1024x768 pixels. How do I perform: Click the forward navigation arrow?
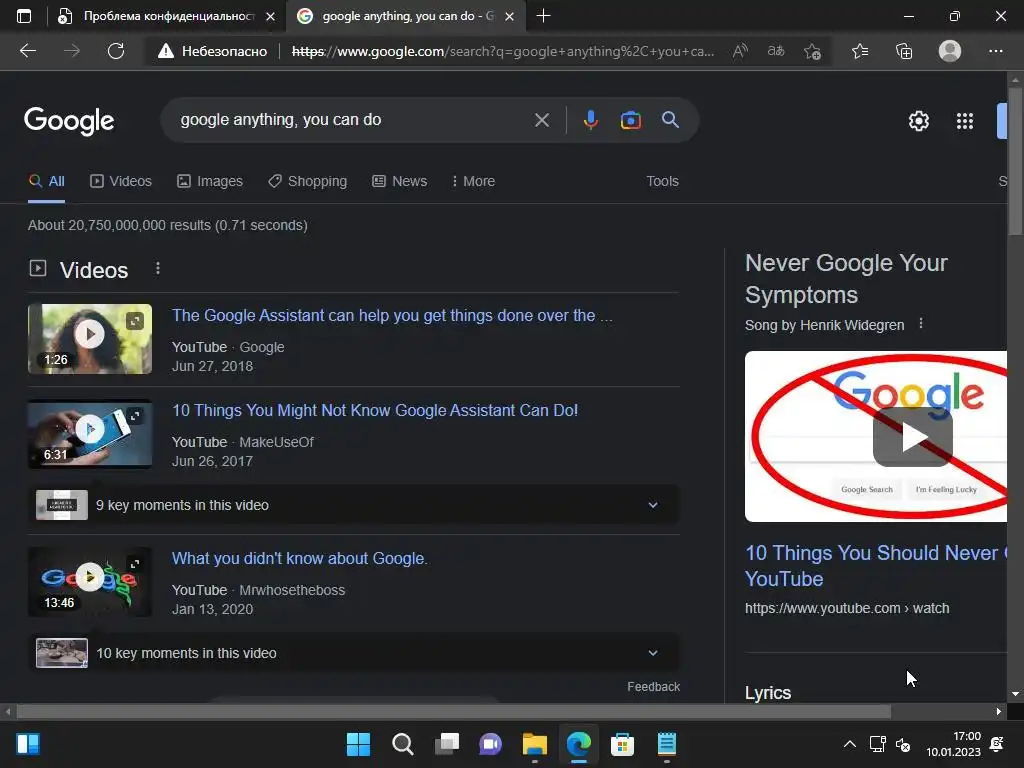point(72,51)
